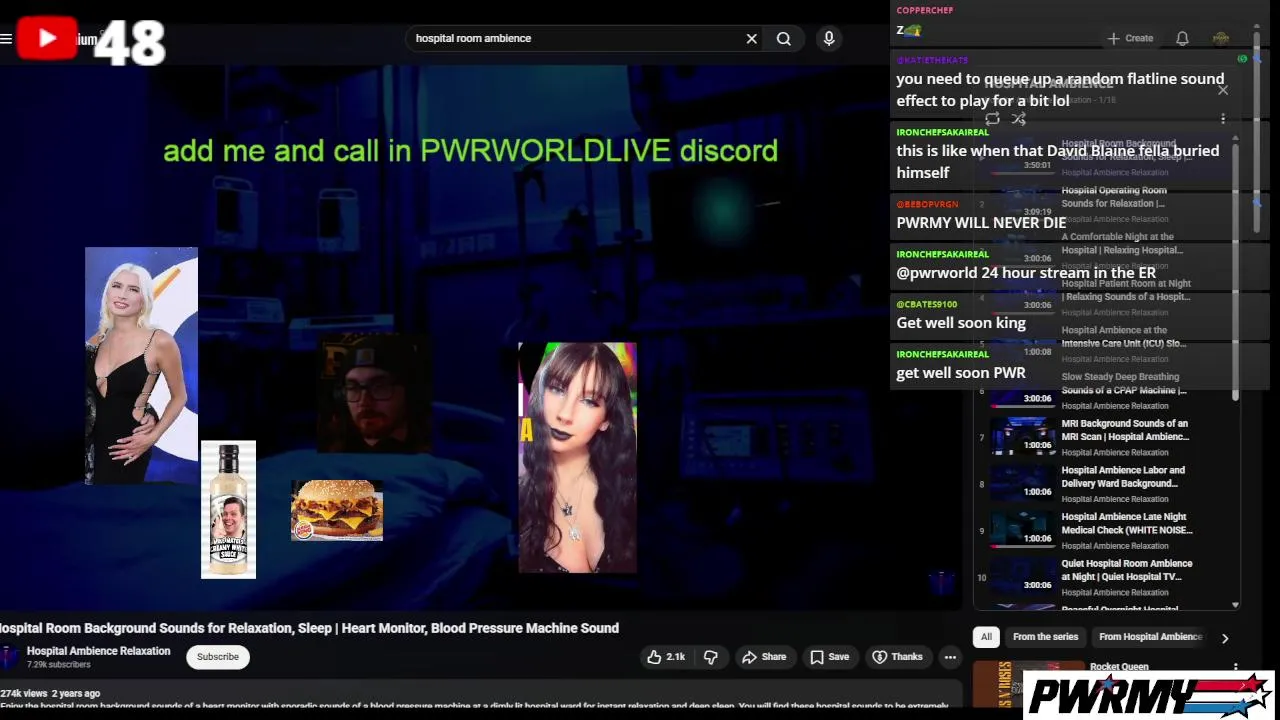Click the video title 'Hospital Room Background Sounds'

309,628
